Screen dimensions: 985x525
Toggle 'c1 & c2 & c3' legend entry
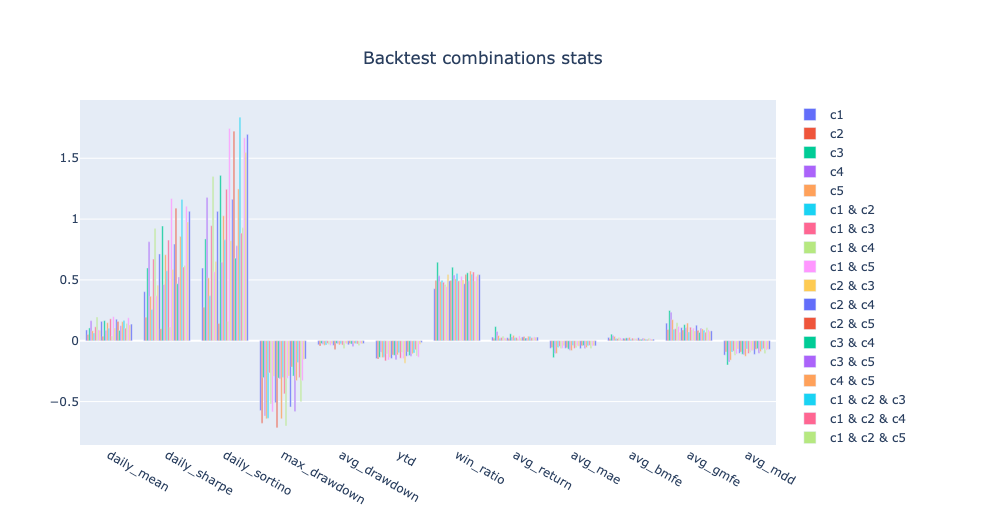point(863,400)
